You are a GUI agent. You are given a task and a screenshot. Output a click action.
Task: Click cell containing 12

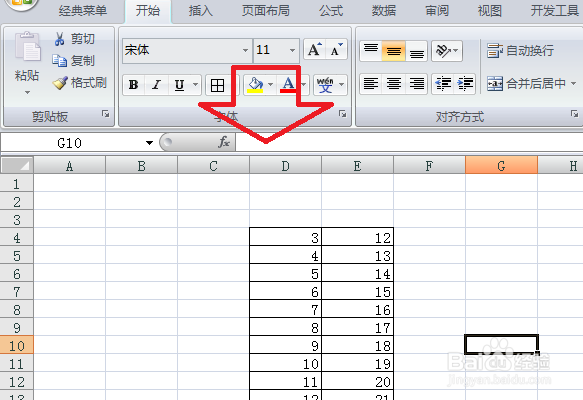coord(357,237)
